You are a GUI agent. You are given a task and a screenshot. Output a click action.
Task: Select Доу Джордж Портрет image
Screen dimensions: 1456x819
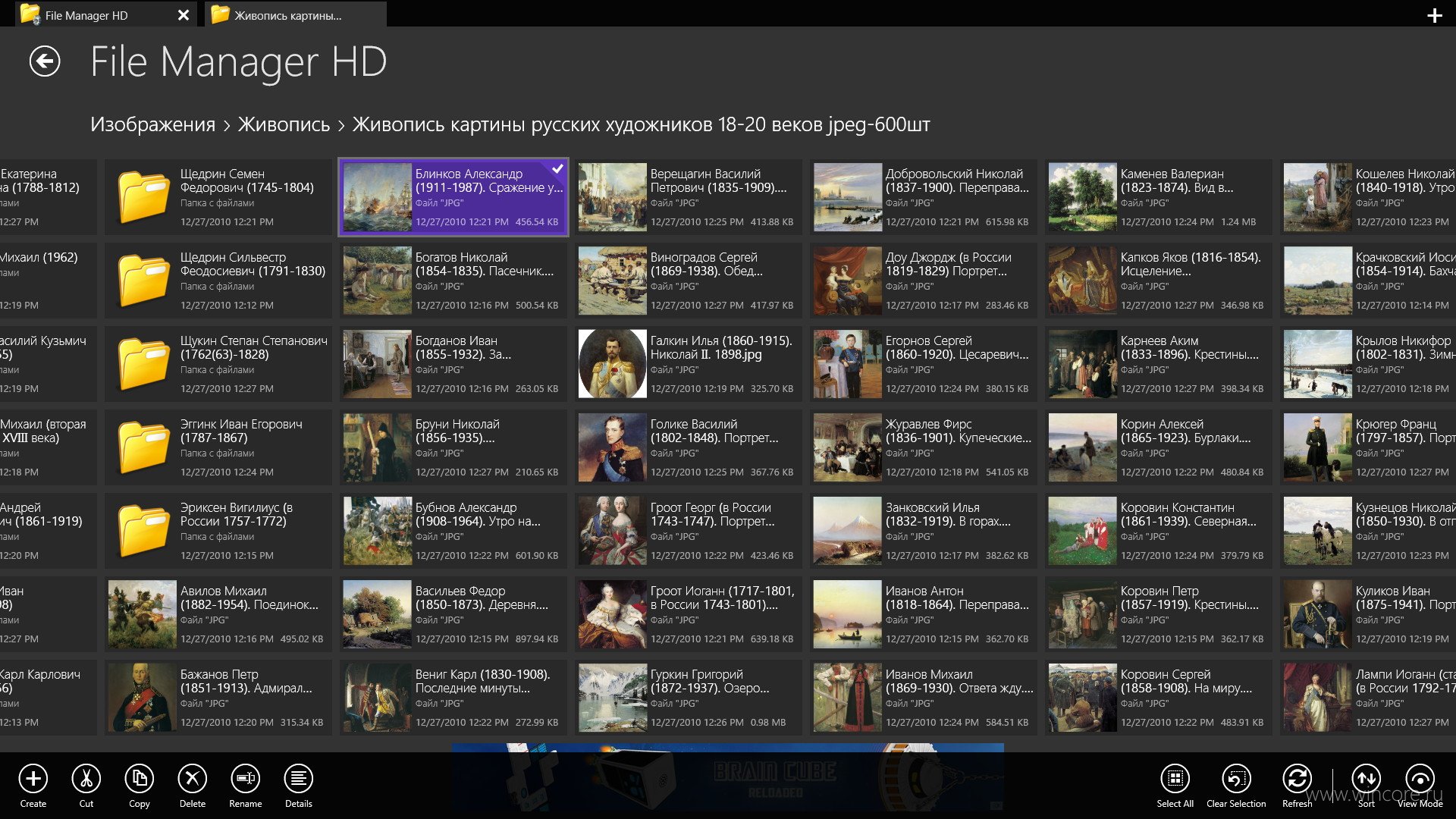point(924,281)
